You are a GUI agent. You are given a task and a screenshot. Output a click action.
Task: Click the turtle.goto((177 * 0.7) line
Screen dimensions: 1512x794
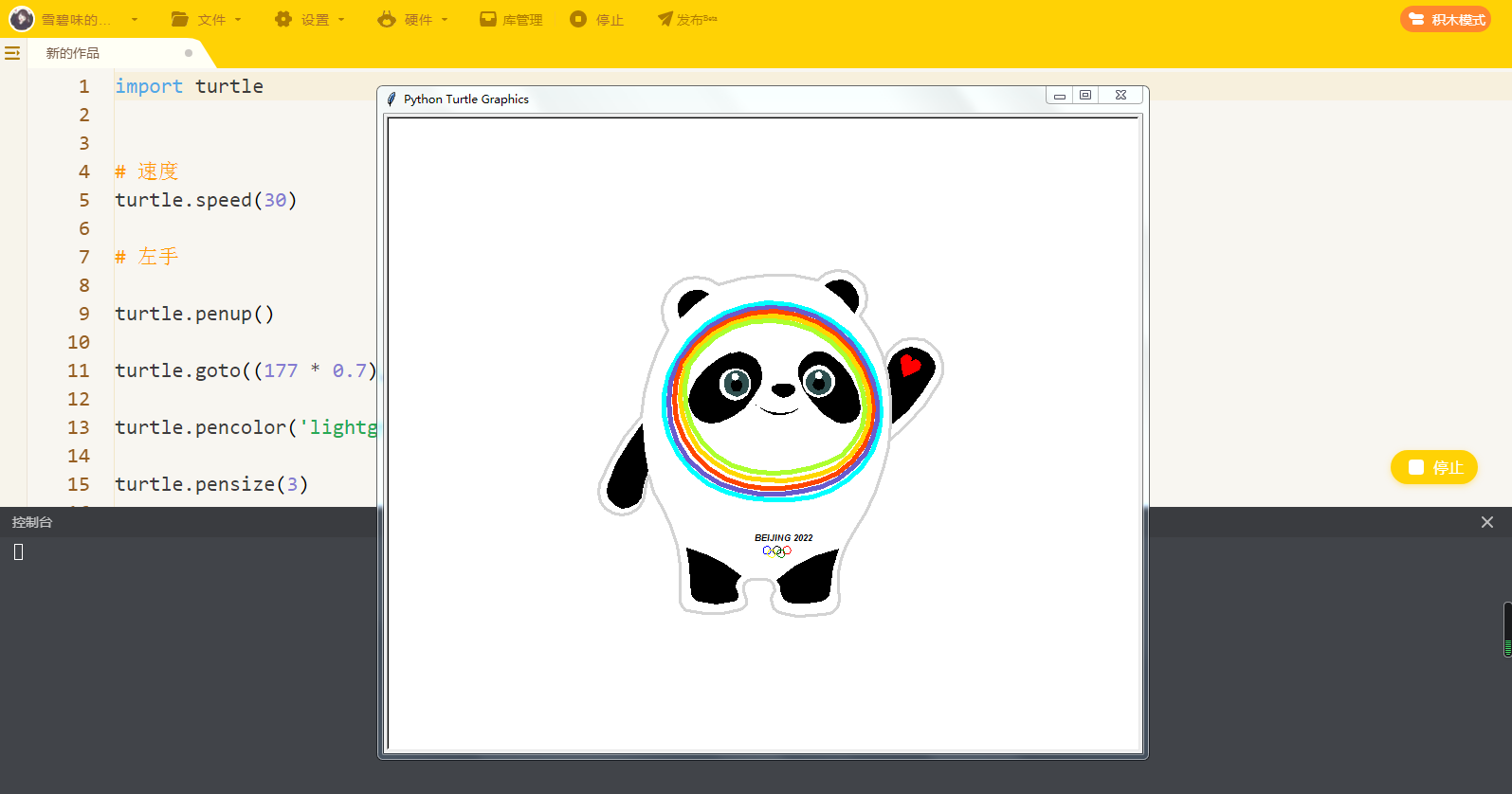pyautogui.click(x=246, y=370)
